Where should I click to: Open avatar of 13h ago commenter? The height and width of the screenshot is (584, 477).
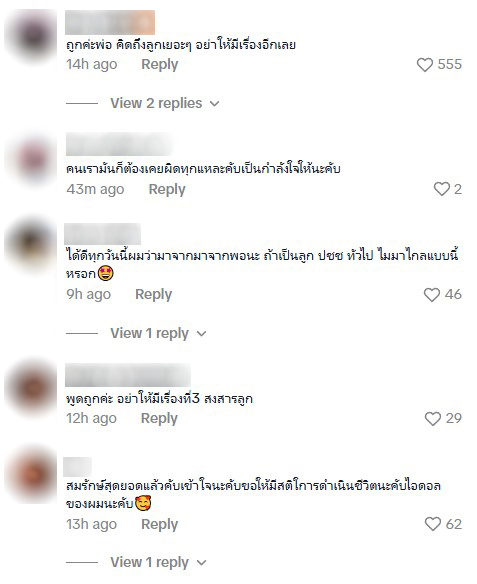click(x=32, y=476)
